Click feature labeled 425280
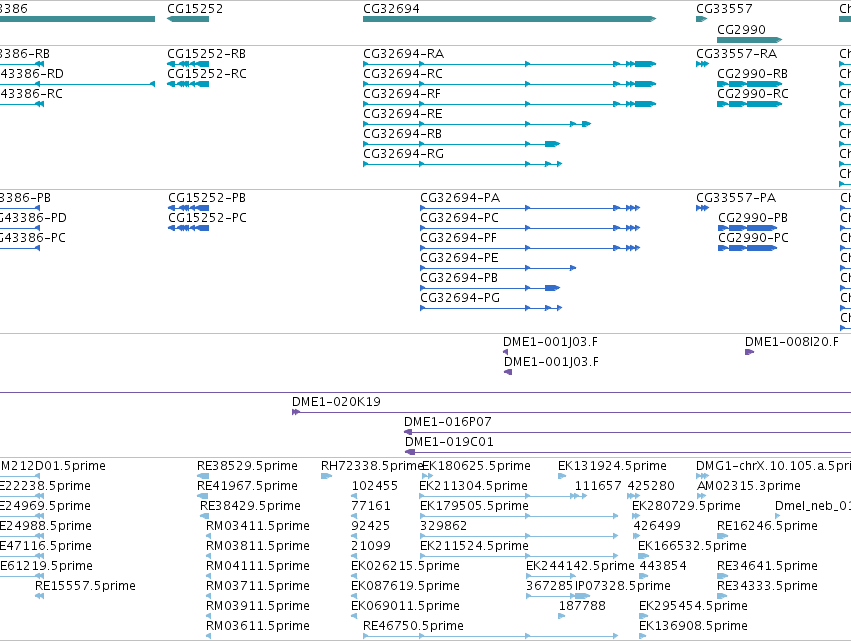This screenshot has height=641, width=851. pyautogui.click(x=651, y=486)
